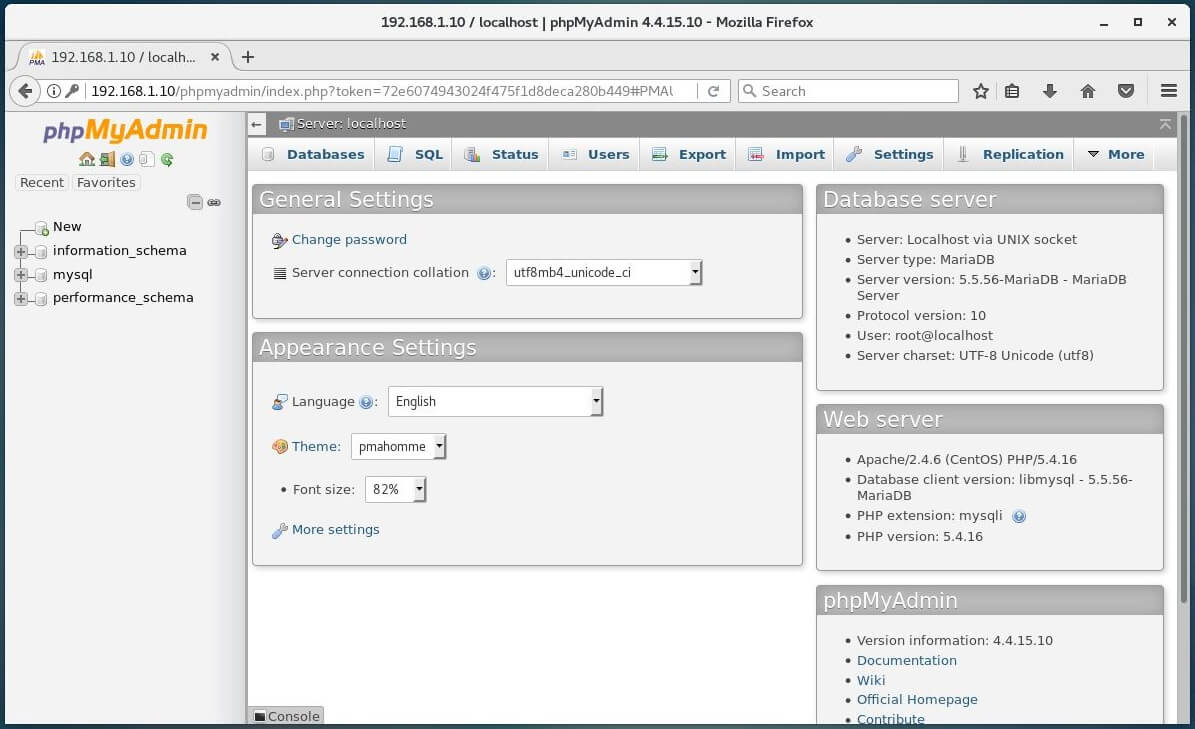Go to the Export tab

click(689, 155)
